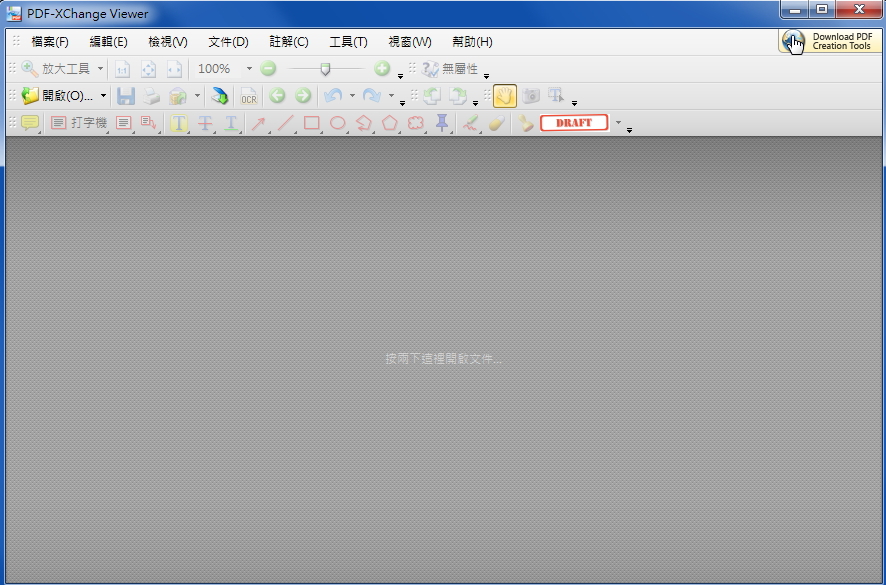Choose fit page view icon
This screenshot has height=585, width=886.
(x=148, y=69)
